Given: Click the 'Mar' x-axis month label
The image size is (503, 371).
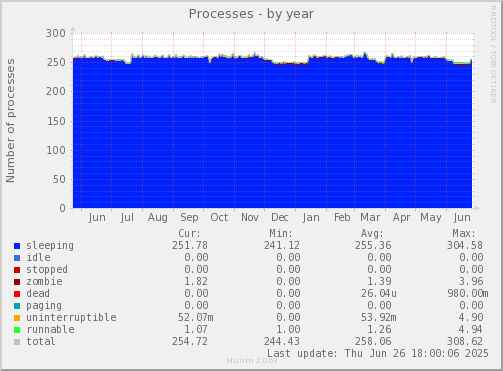Looking at the screenshot, I should pos(370,218).
